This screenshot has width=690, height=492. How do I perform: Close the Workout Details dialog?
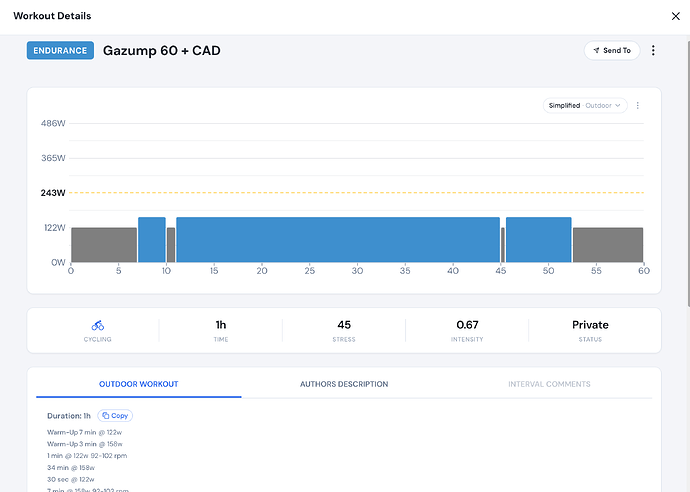coord(675,16)
